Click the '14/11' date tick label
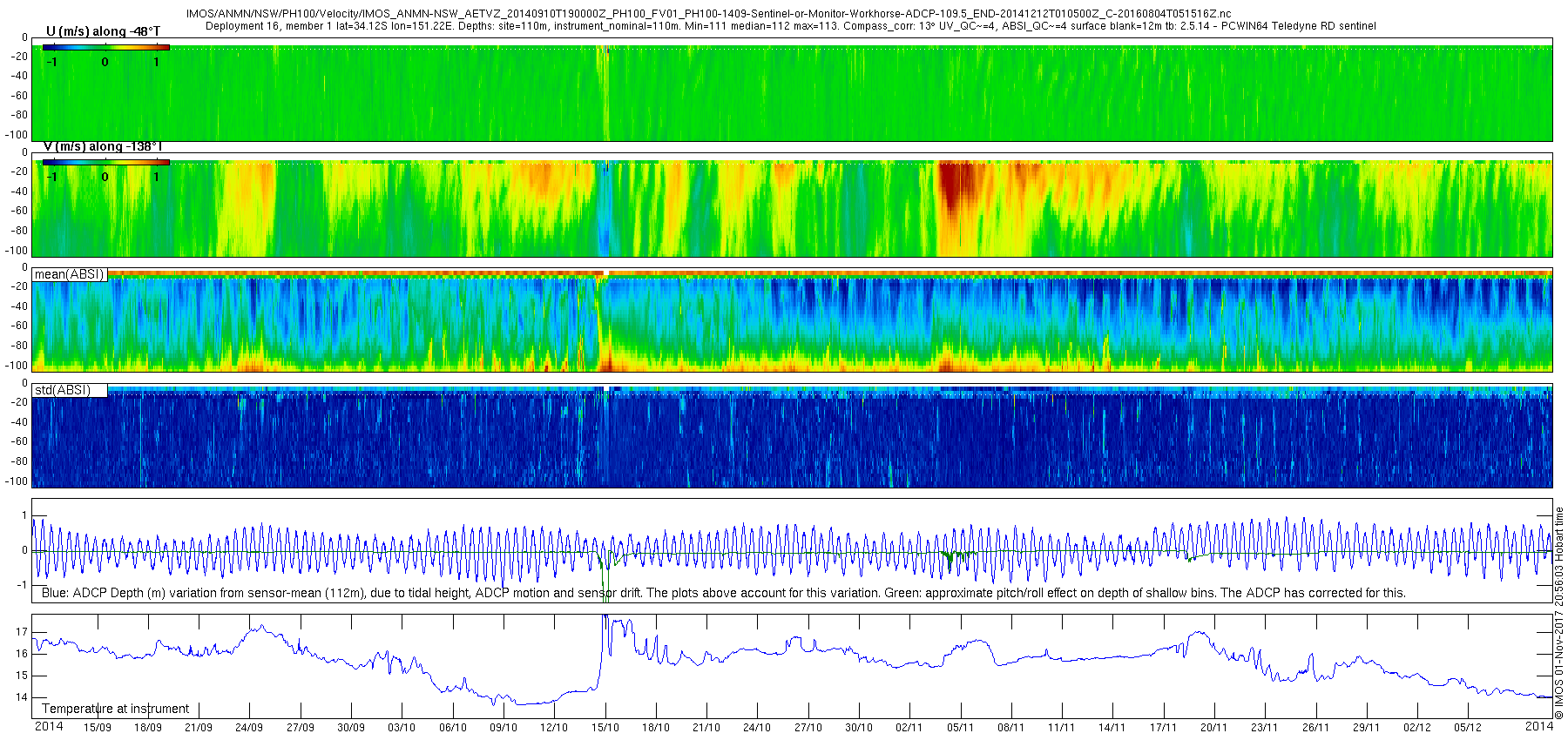1568x740 pixels. pyautogui.click(x=1112, y=728)
